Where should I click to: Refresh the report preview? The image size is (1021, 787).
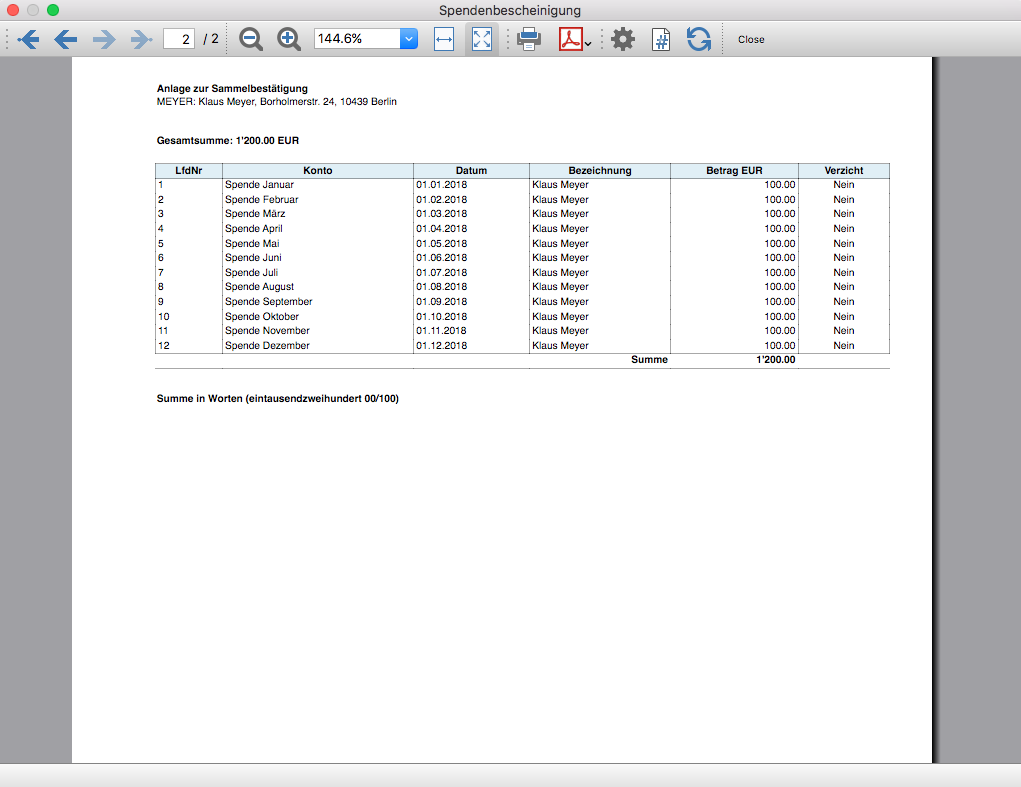pos(698,39)
